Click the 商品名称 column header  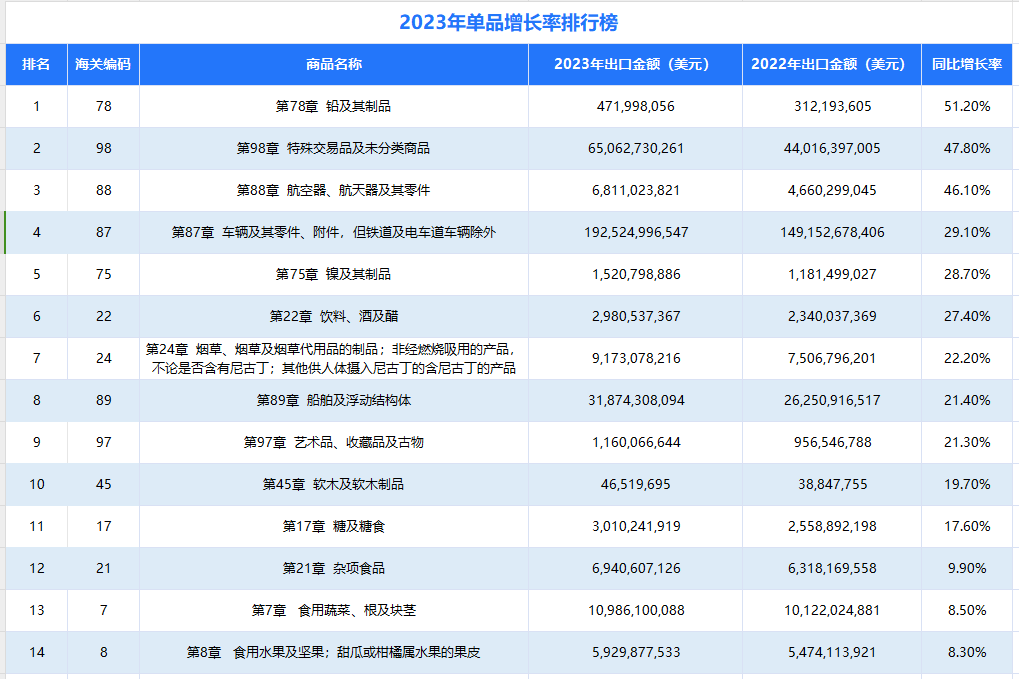pos(335,64)
